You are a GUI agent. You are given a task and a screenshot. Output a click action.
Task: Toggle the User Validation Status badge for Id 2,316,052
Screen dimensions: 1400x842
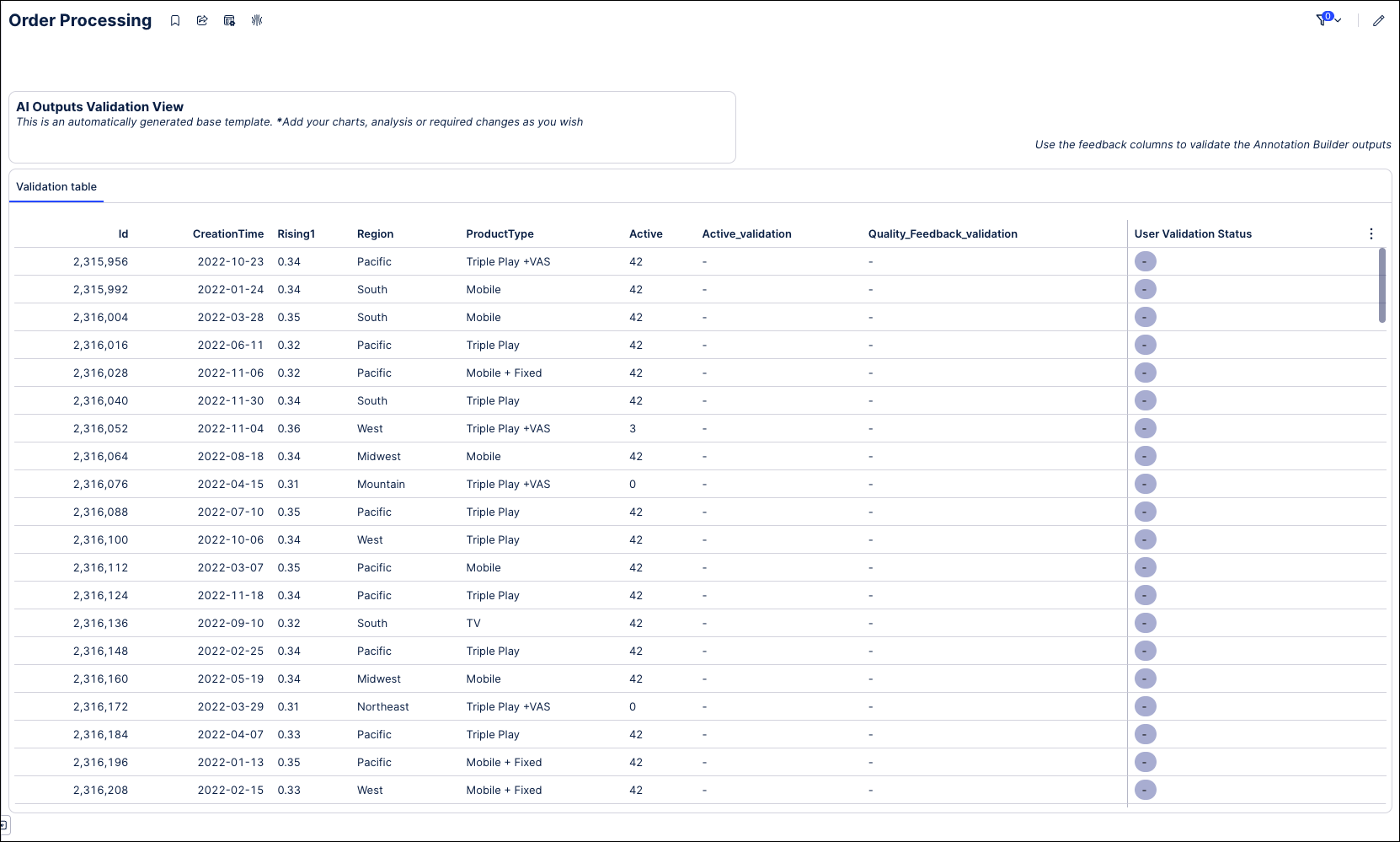1145,428
